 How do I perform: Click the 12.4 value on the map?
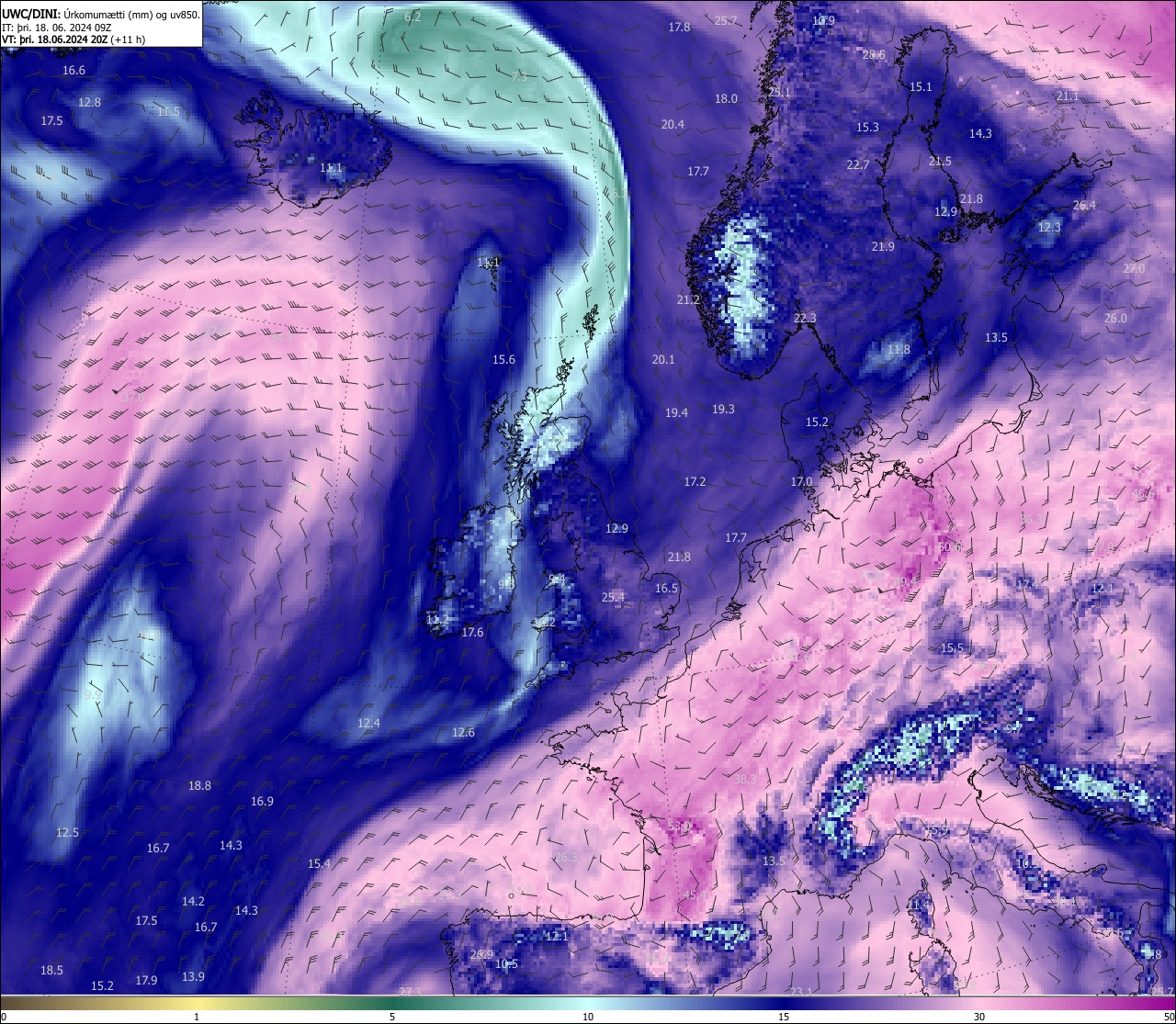click(368, 724)
